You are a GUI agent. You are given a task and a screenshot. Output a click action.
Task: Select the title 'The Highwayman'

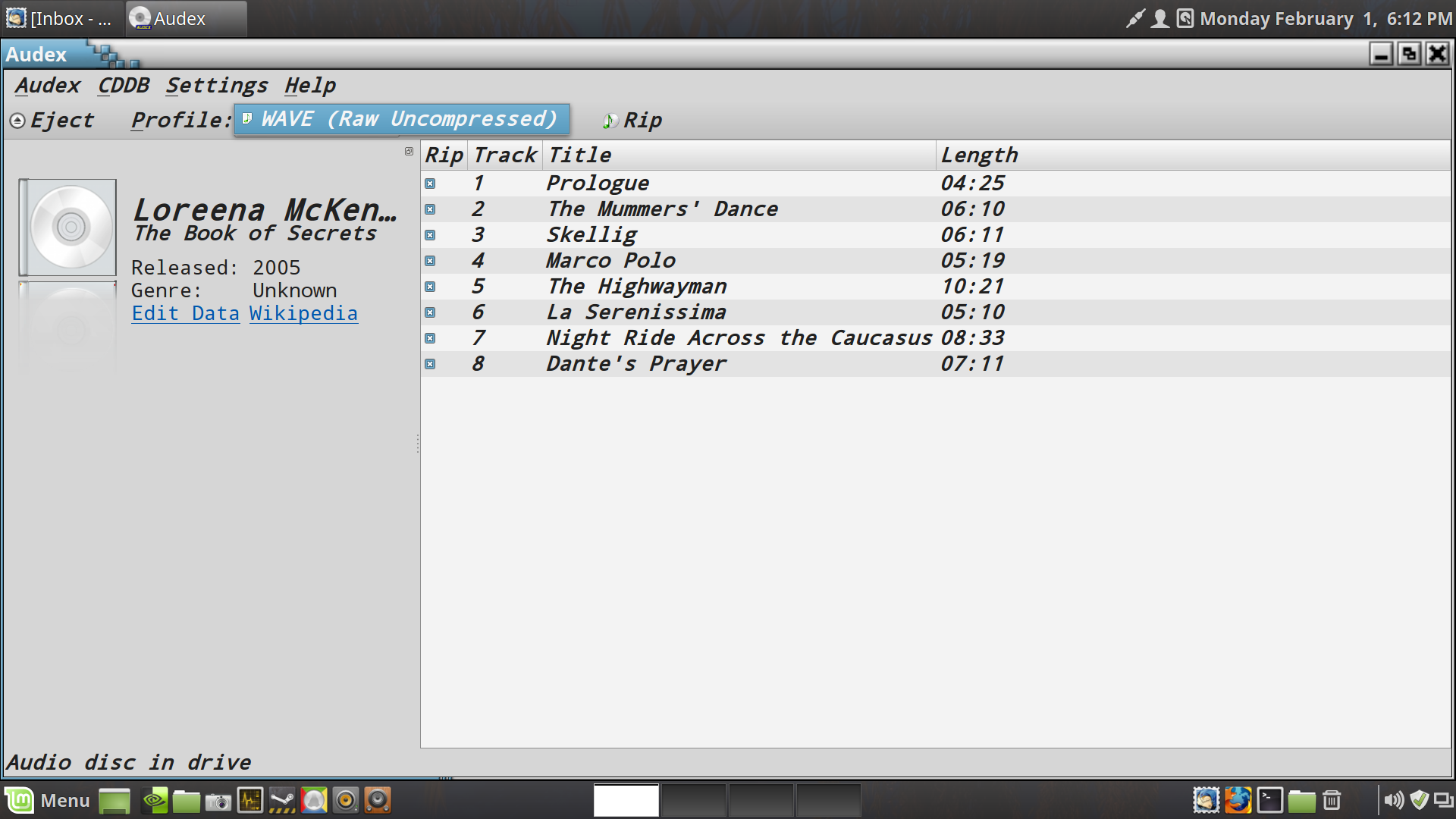pos(637,287)
